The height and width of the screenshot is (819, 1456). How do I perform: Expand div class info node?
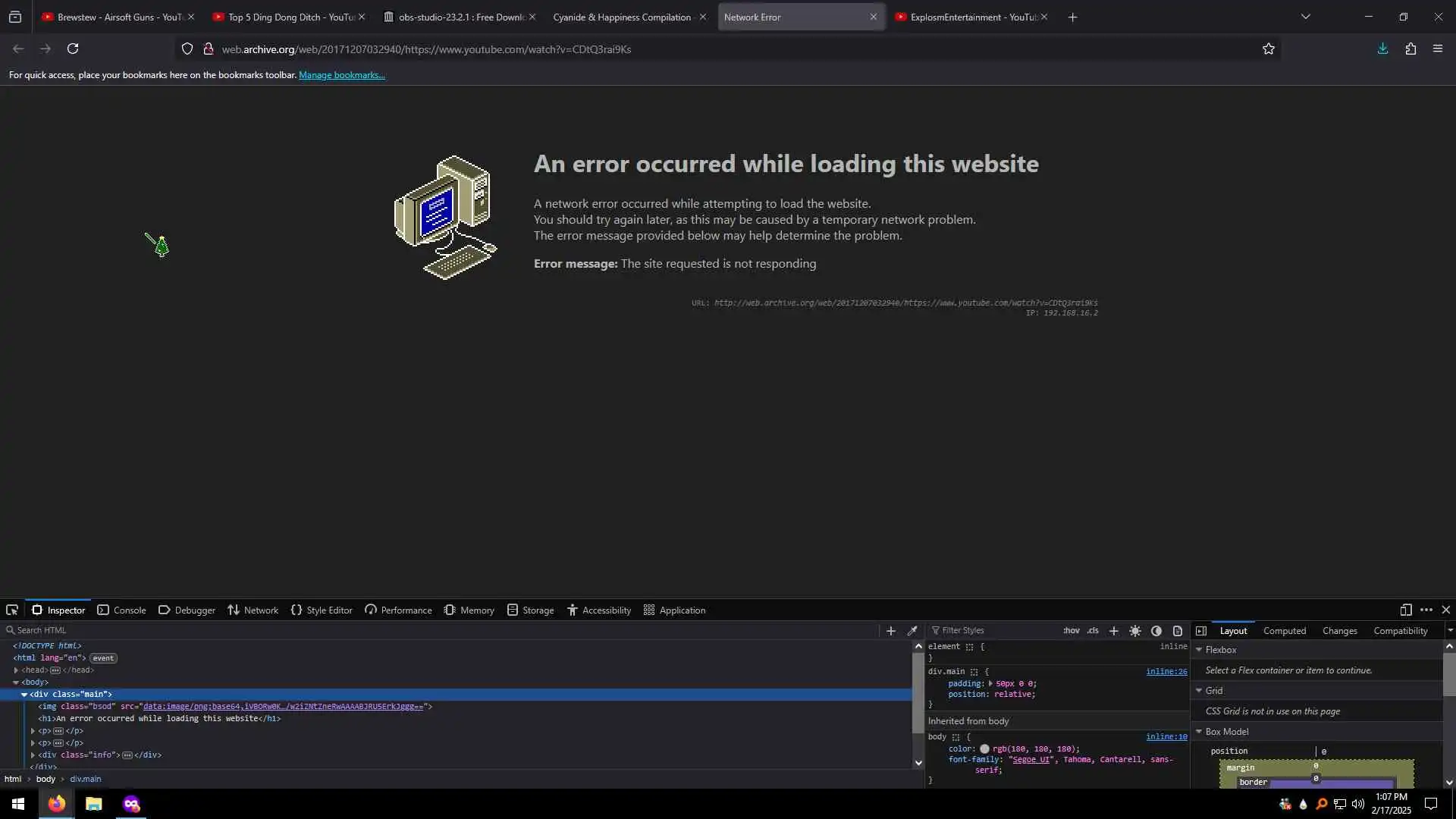[33, 755]
